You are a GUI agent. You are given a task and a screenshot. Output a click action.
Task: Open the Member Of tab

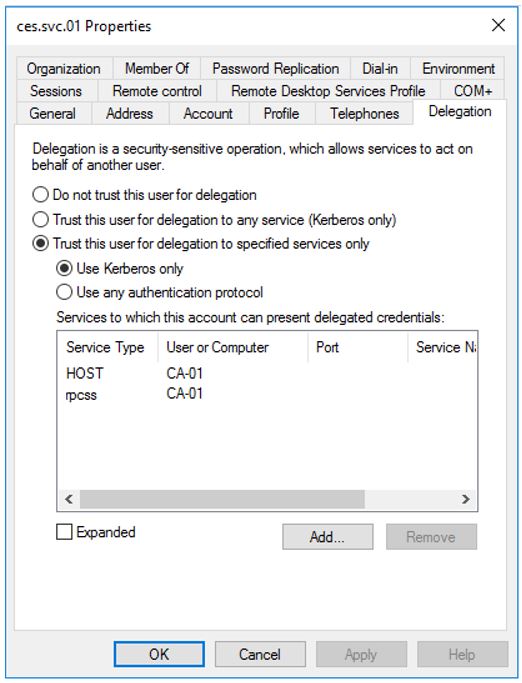pyautogui.click(x=157, y=68)
